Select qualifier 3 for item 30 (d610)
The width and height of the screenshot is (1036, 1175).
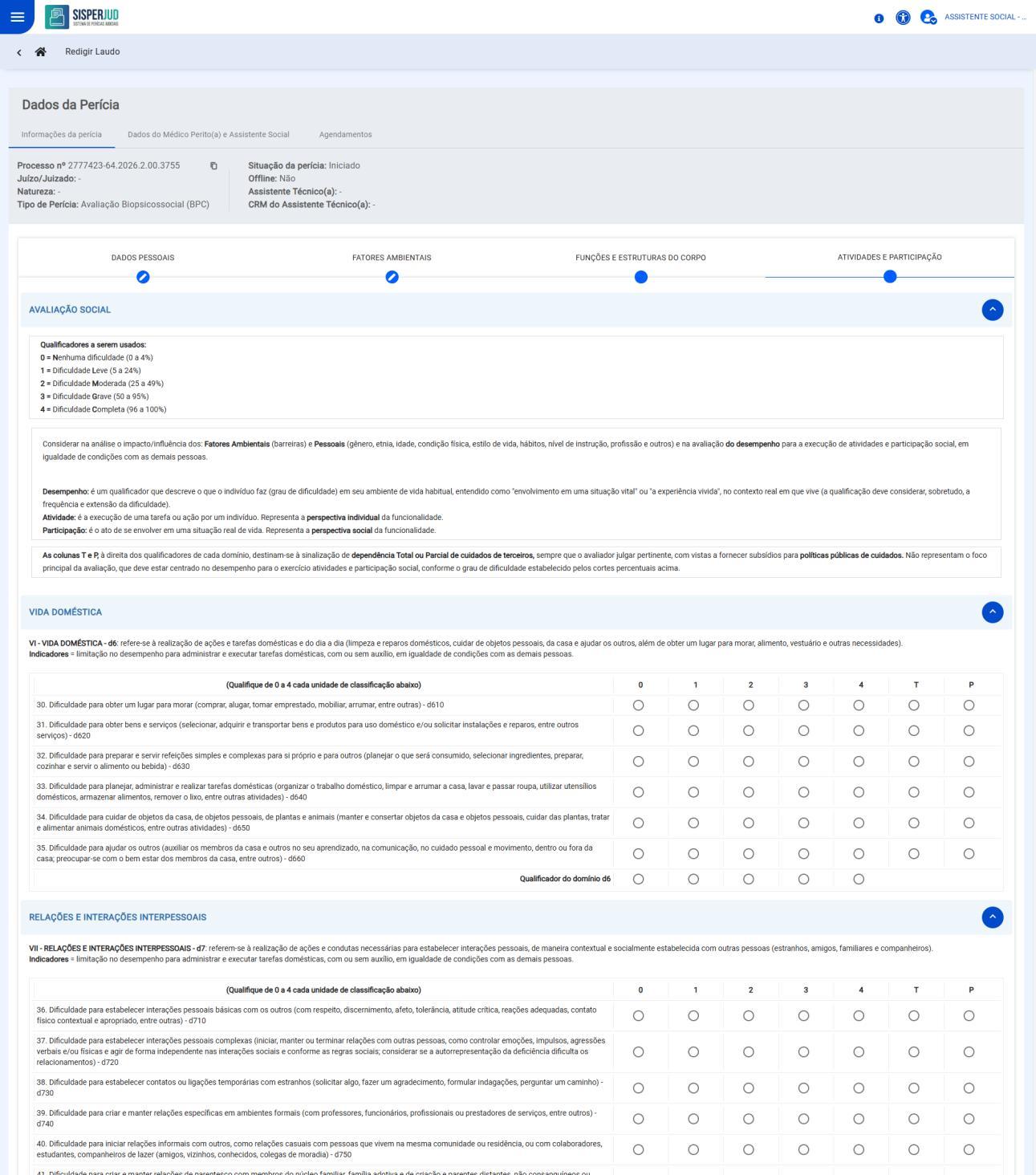coord(803,705)
